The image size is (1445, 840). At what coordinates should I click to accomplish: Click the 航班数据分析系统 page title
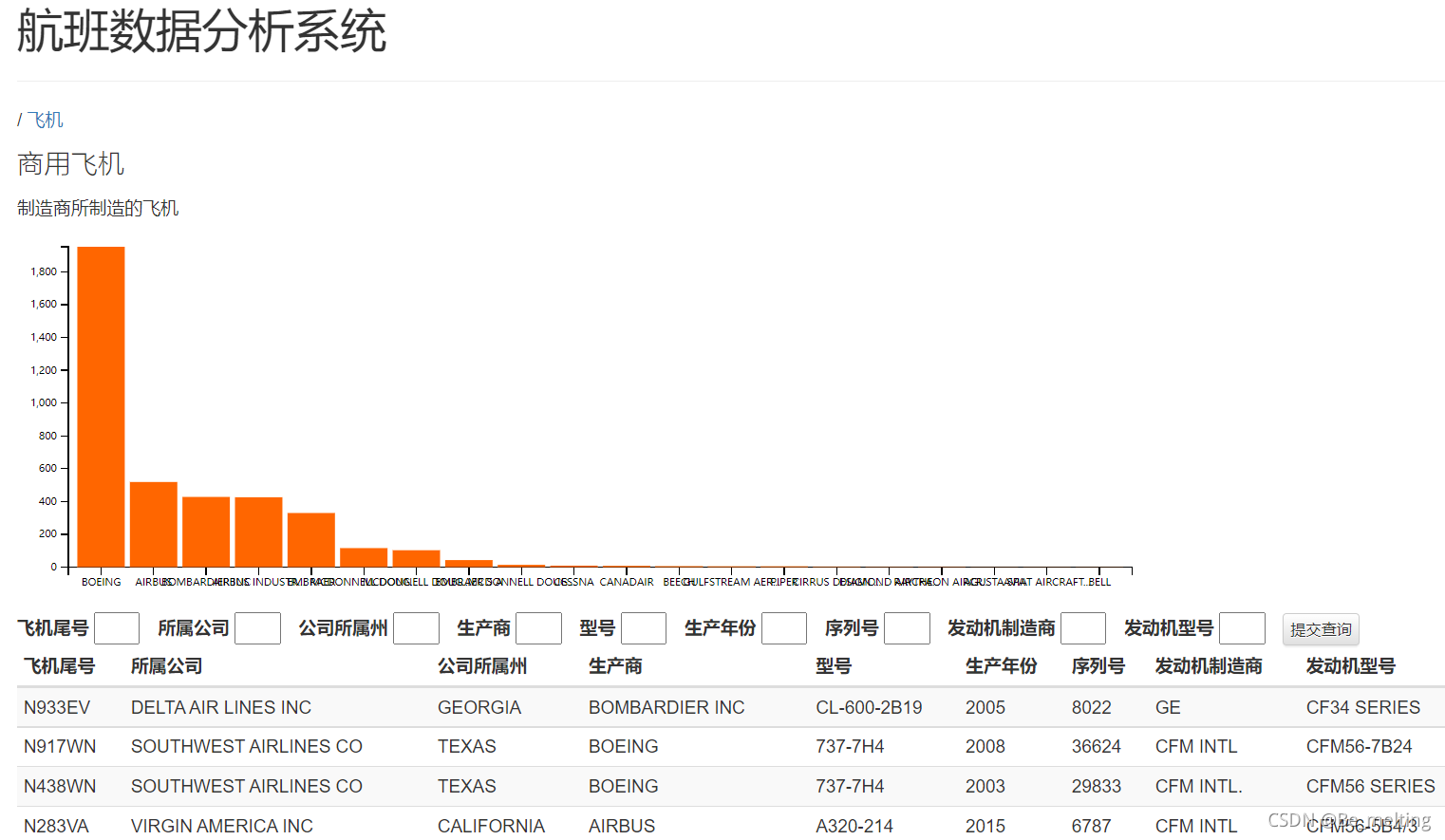[201, 31]
